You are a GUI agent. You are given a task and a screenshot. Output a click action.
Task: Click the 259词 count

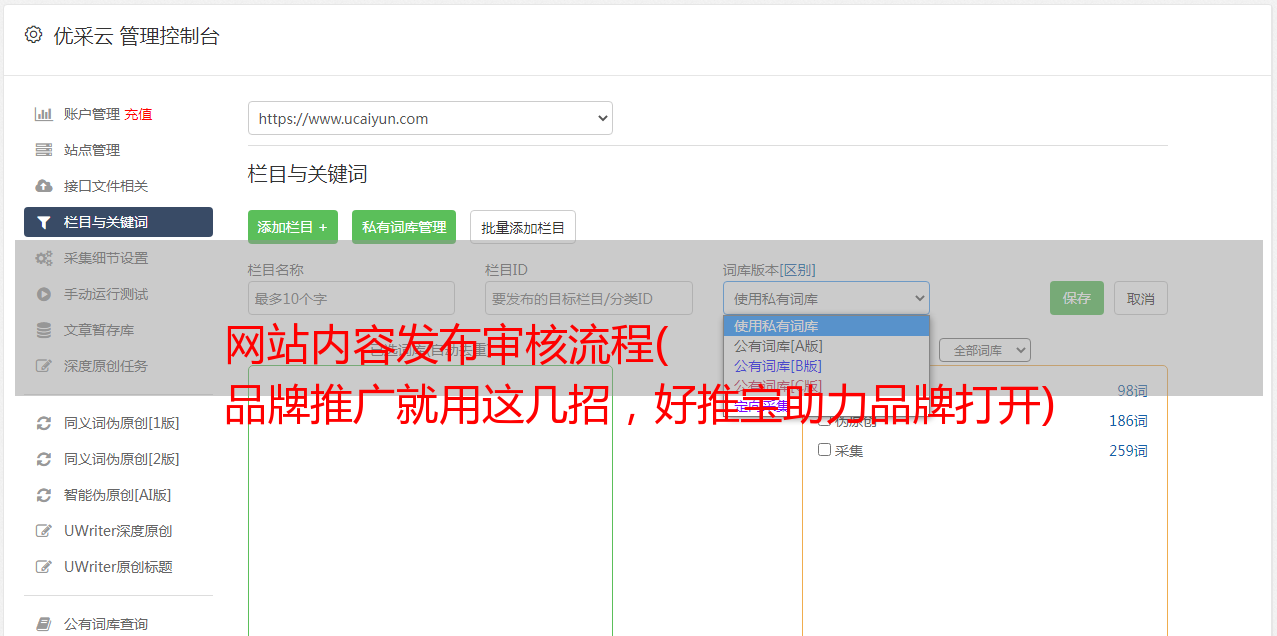(x=1128, y=451)
